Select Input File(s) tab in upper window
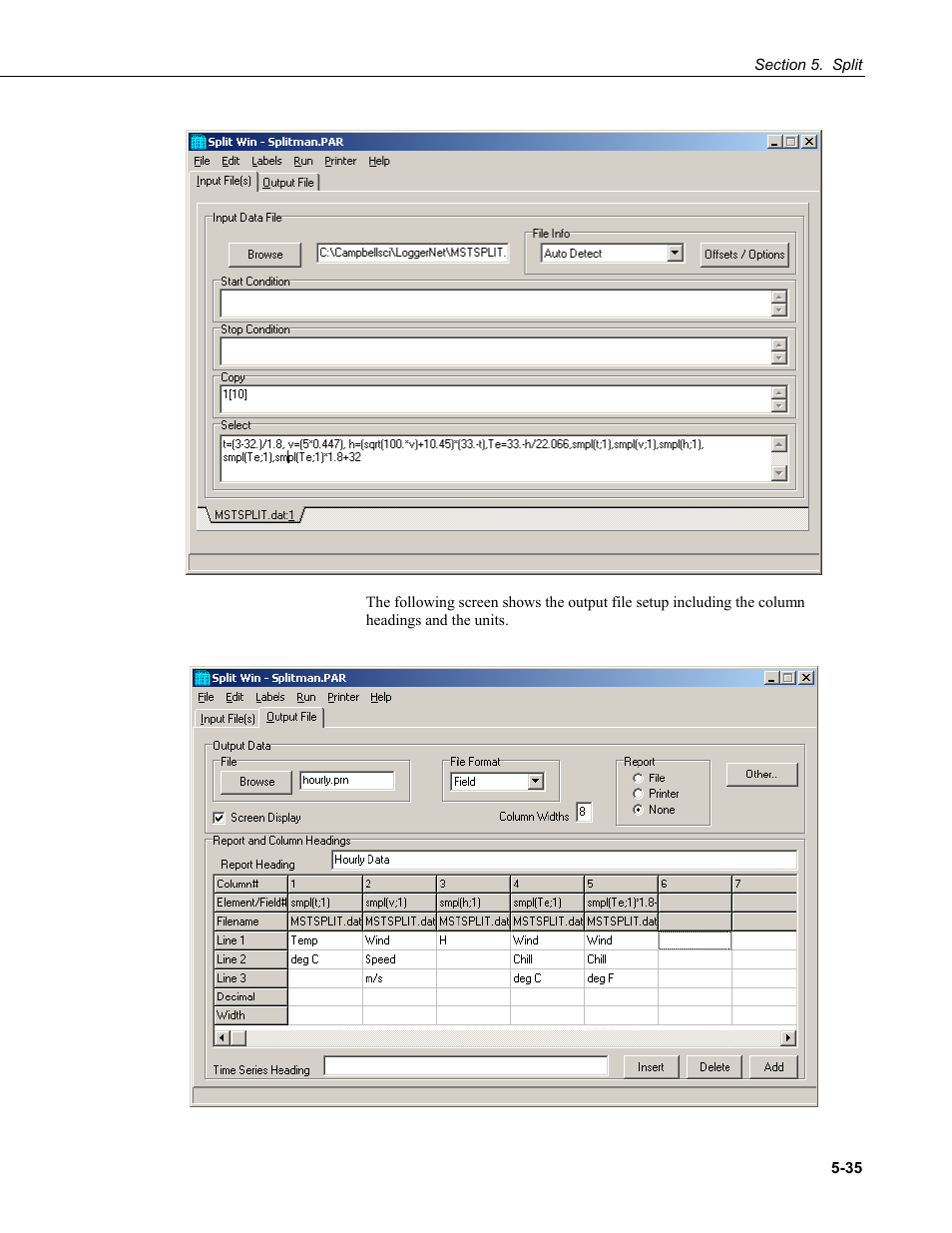This screenshot has height=1233, width=952. click(224, 181)
